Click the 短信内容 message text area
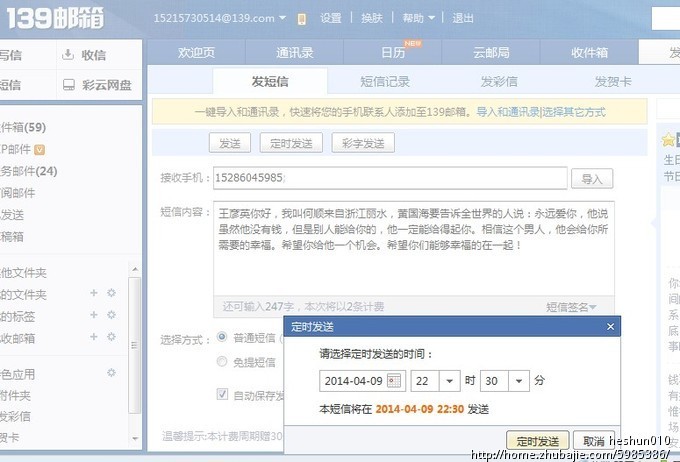 [414, 249]
